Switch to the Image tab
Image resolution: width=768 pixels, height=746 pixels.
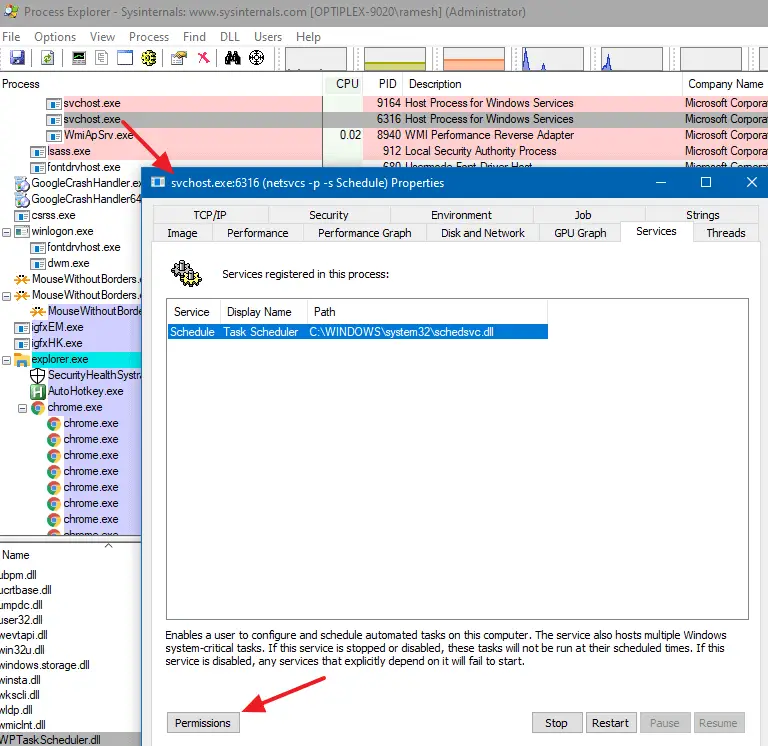[182, 233]
